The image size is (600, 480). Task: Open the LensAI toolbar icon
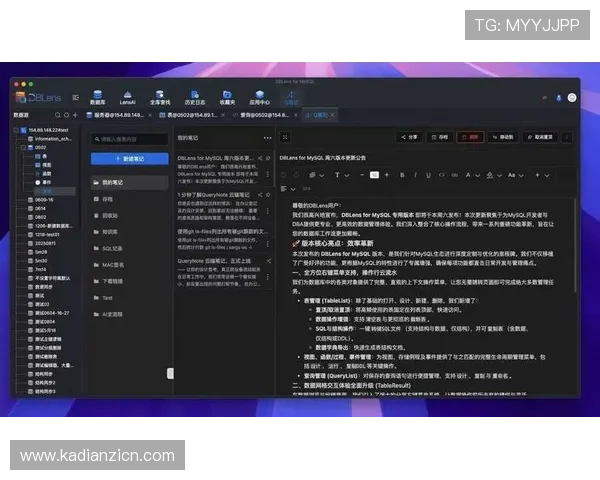tap(127, 97)
